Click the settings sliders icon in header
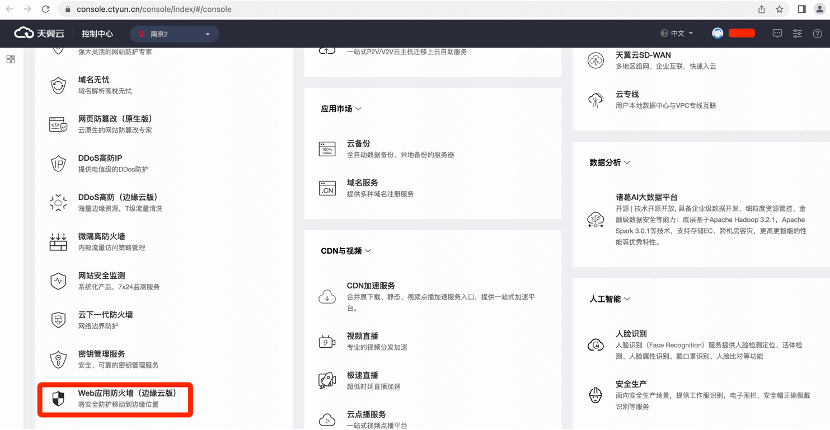 [797, 33]
